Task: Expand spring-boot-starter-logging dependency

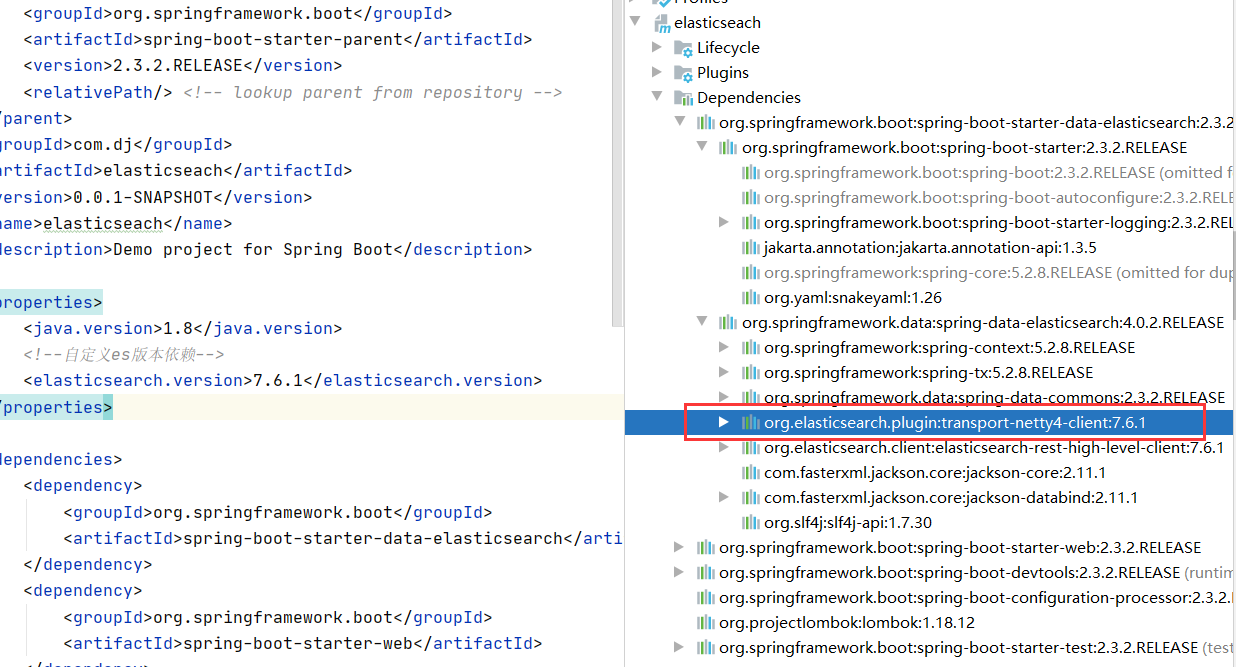Action: [x=724, y=222]
